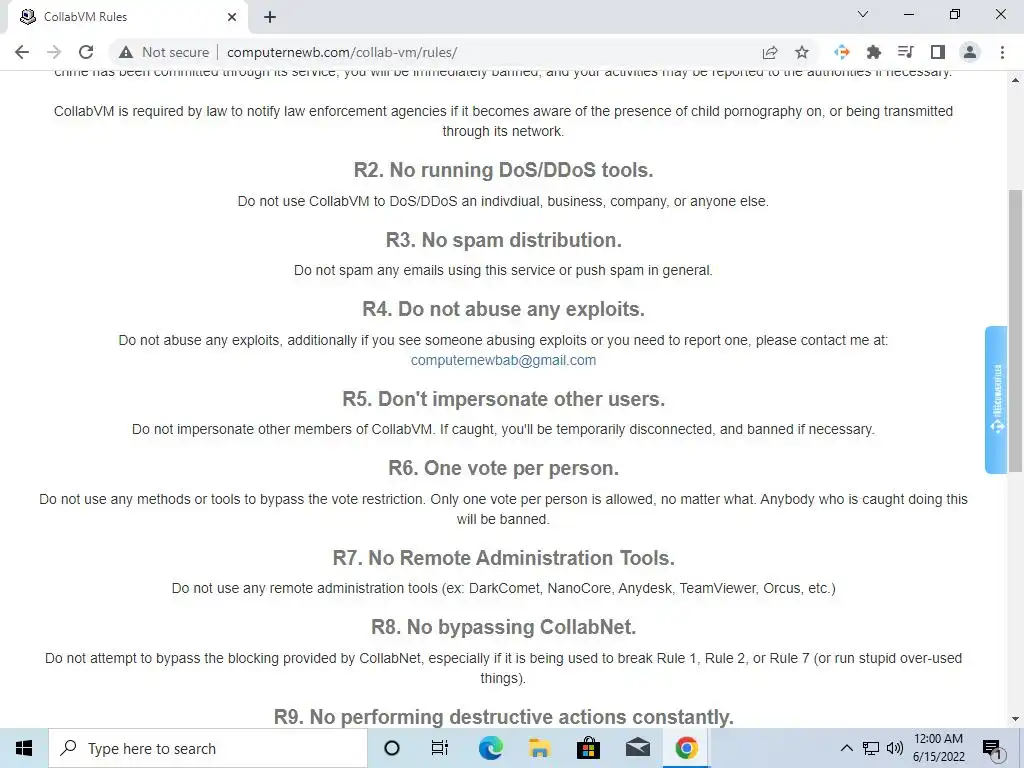Reload the CollabVM rules page

86,52
